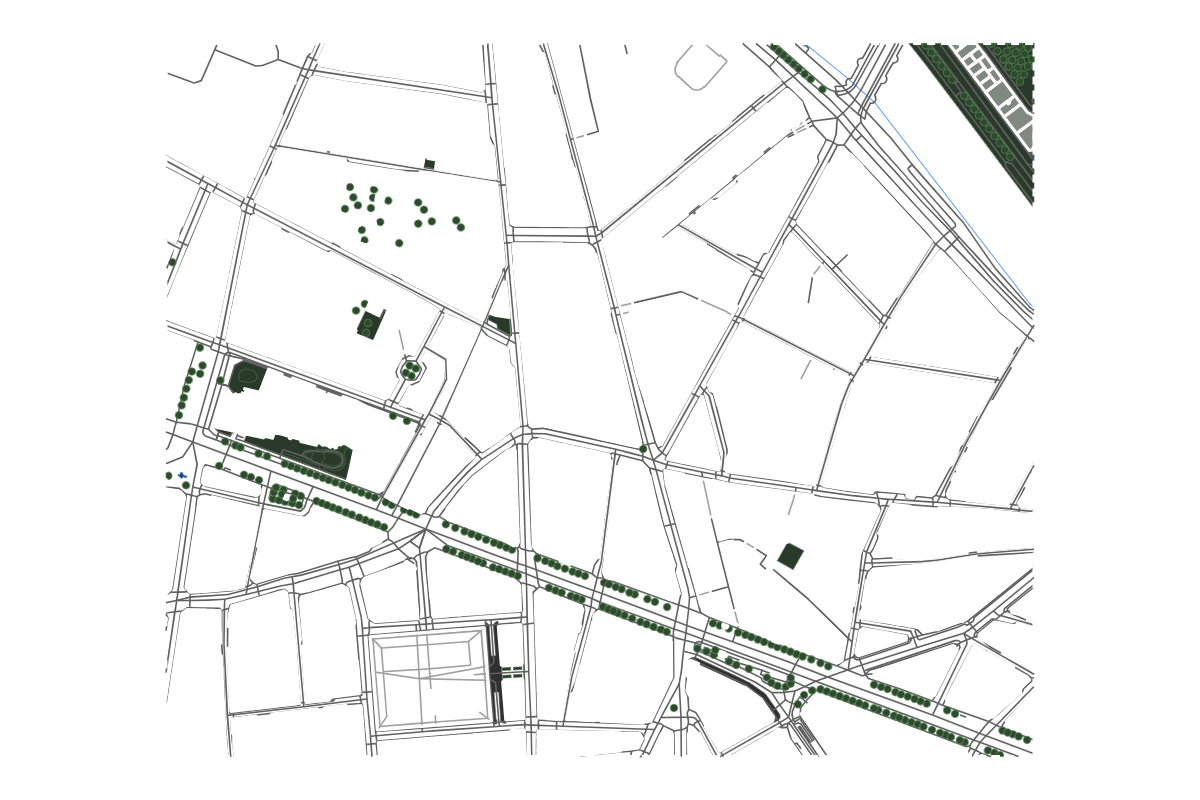Click the dark green building containing two circles
Screen dimensions: 1200x800
369,325
